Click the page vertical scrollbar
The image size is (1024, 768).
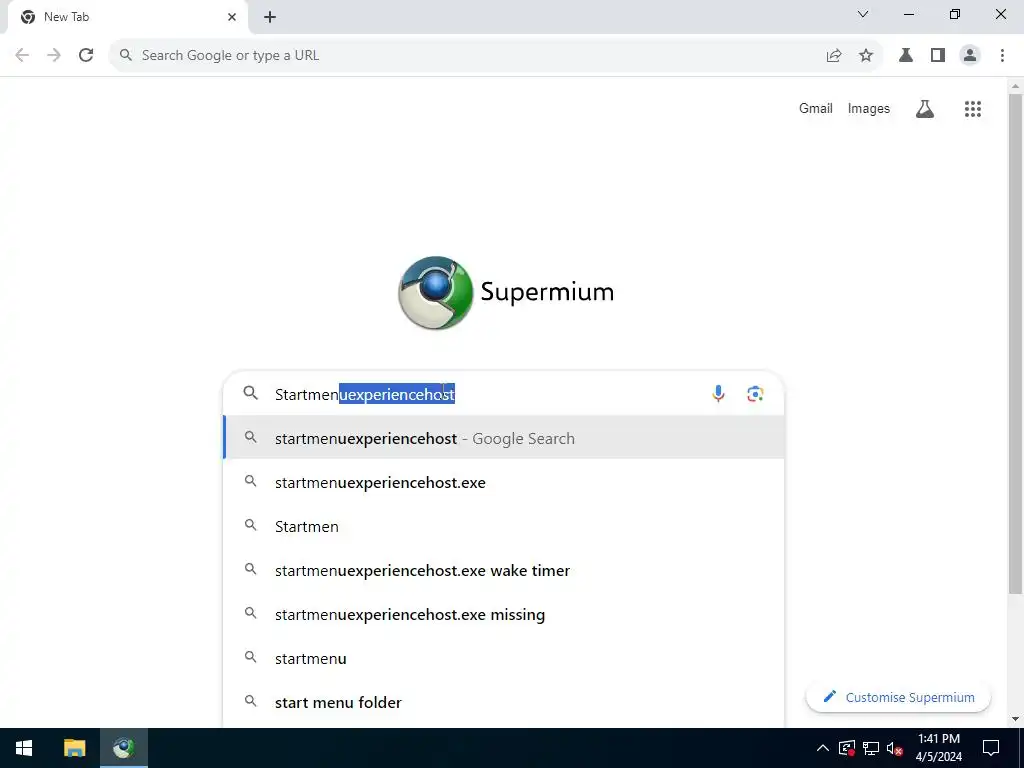[1015, 343]
